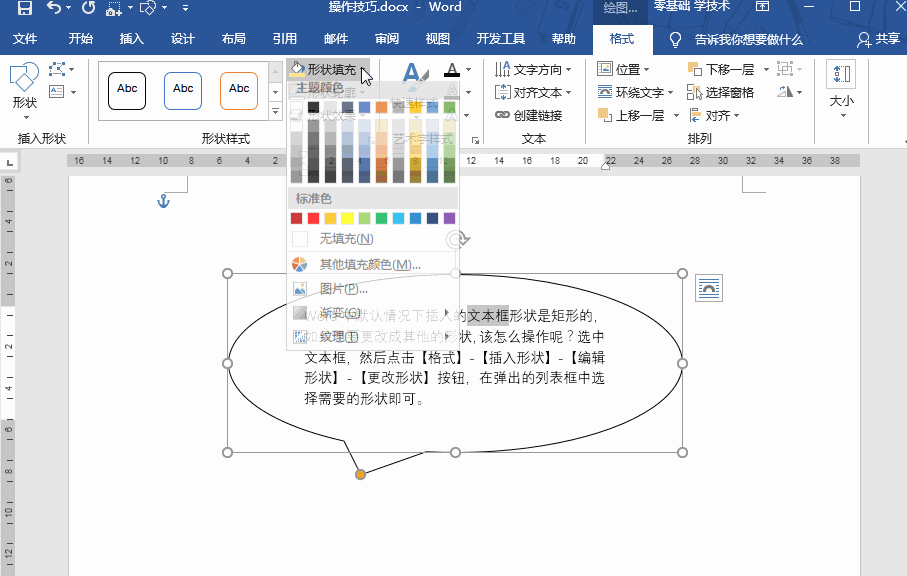Open the Send Backward dropdown arrow
This screenshot has height=576, width=907.
766,69
